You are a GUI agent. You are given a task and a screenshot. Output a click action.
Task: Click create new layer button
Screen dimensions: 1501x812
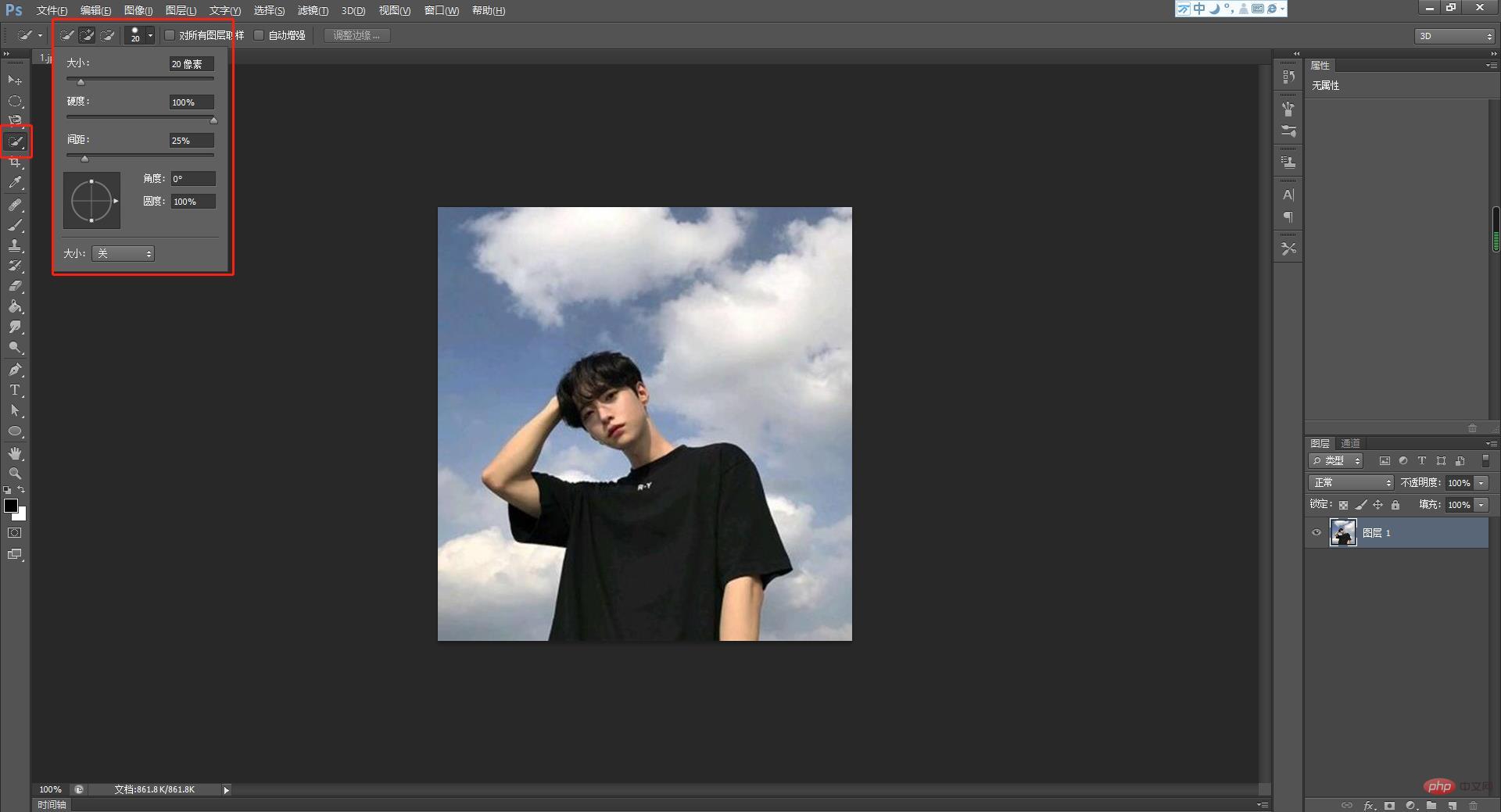[x=1452, y=805]
